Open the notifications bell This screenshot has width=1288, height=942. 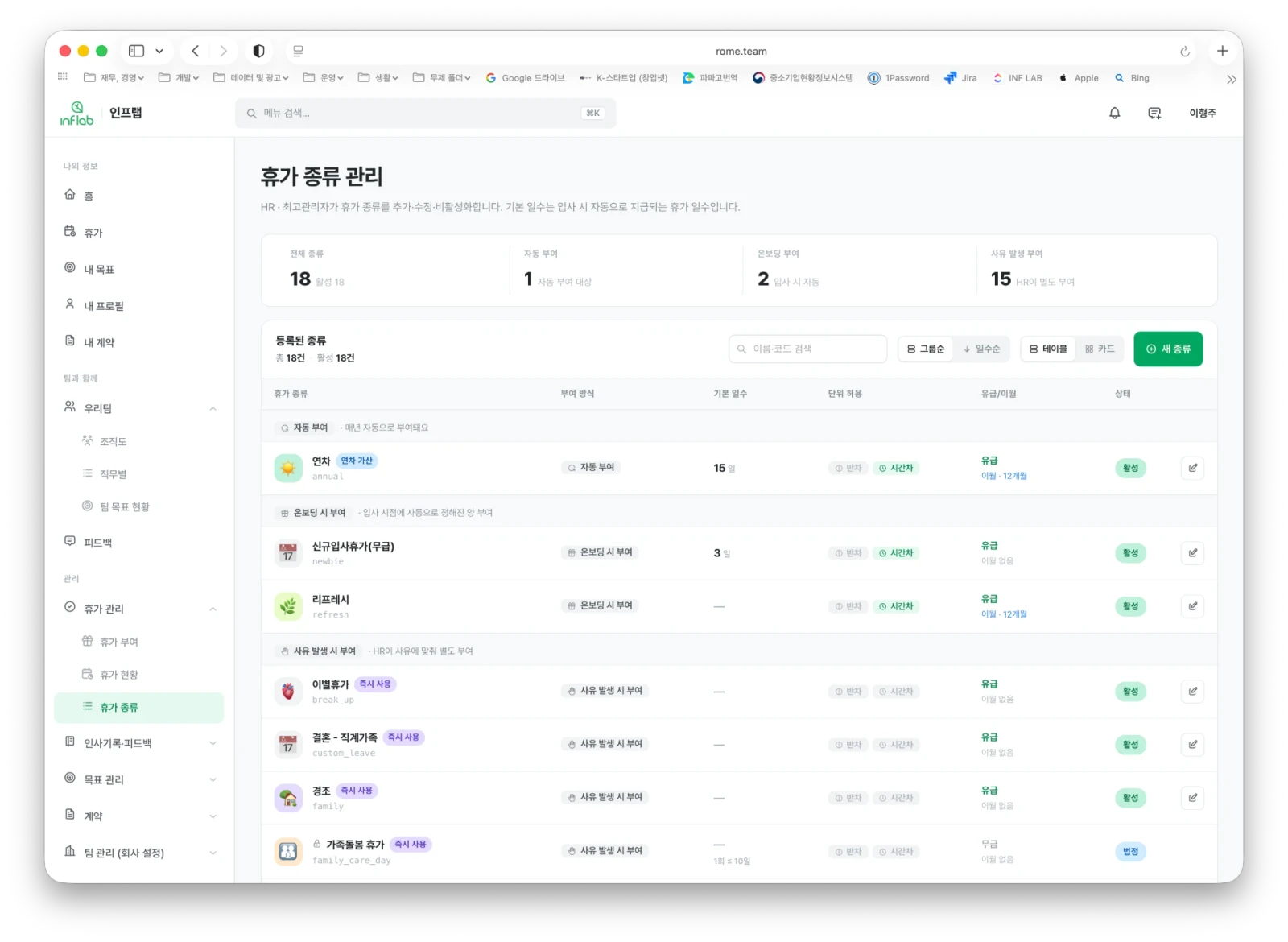point(1114,114)
